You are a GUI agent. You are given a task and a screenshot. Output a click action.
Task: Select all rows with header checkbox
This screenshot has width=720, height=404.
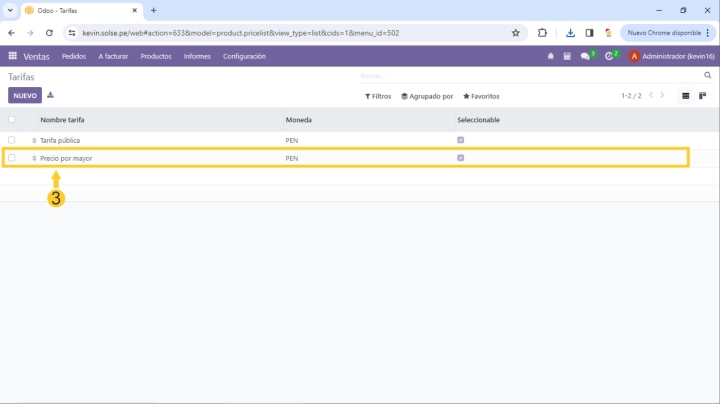tap(12, 120)
